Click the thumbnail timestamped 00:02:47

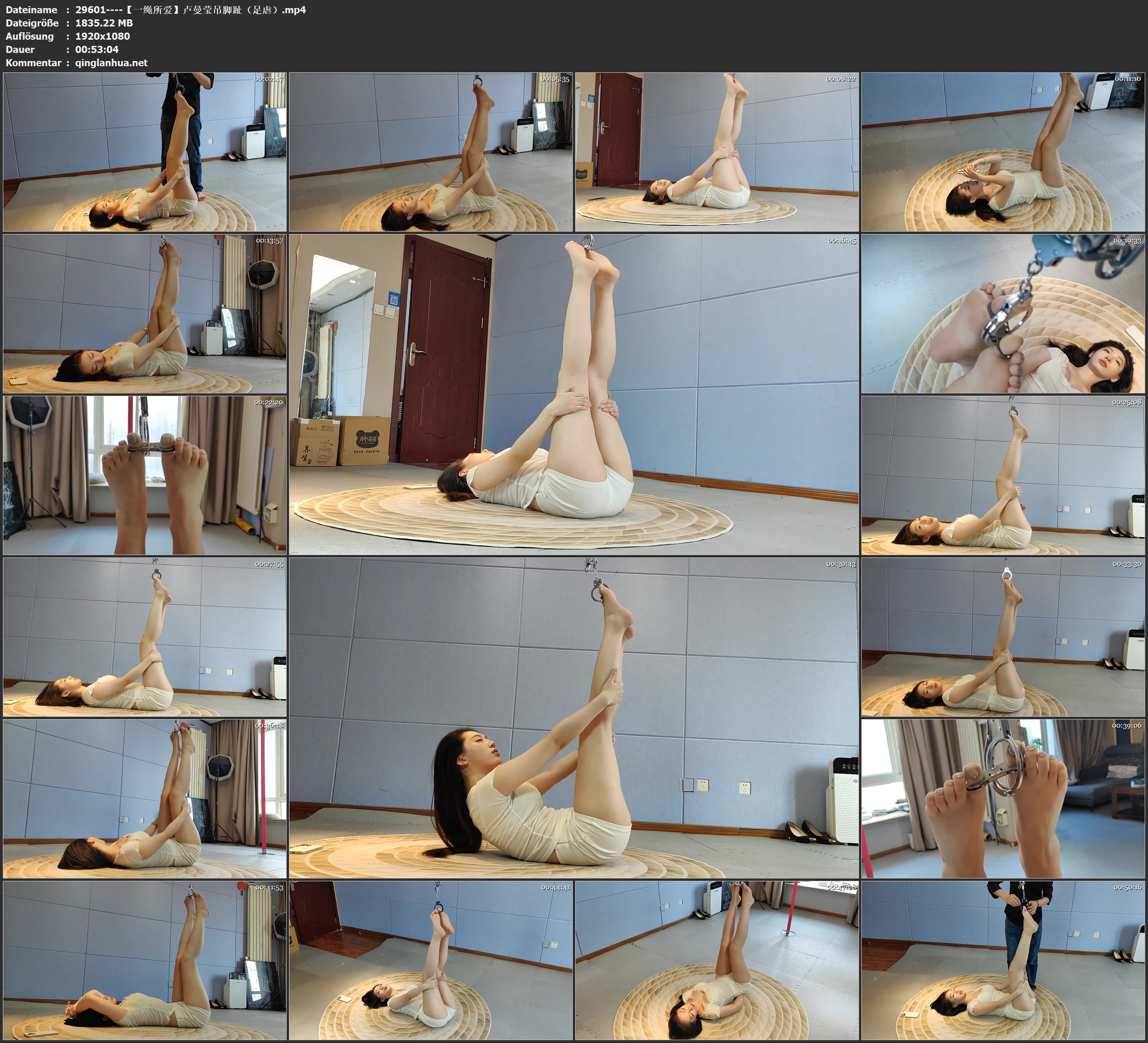[145, 152]
